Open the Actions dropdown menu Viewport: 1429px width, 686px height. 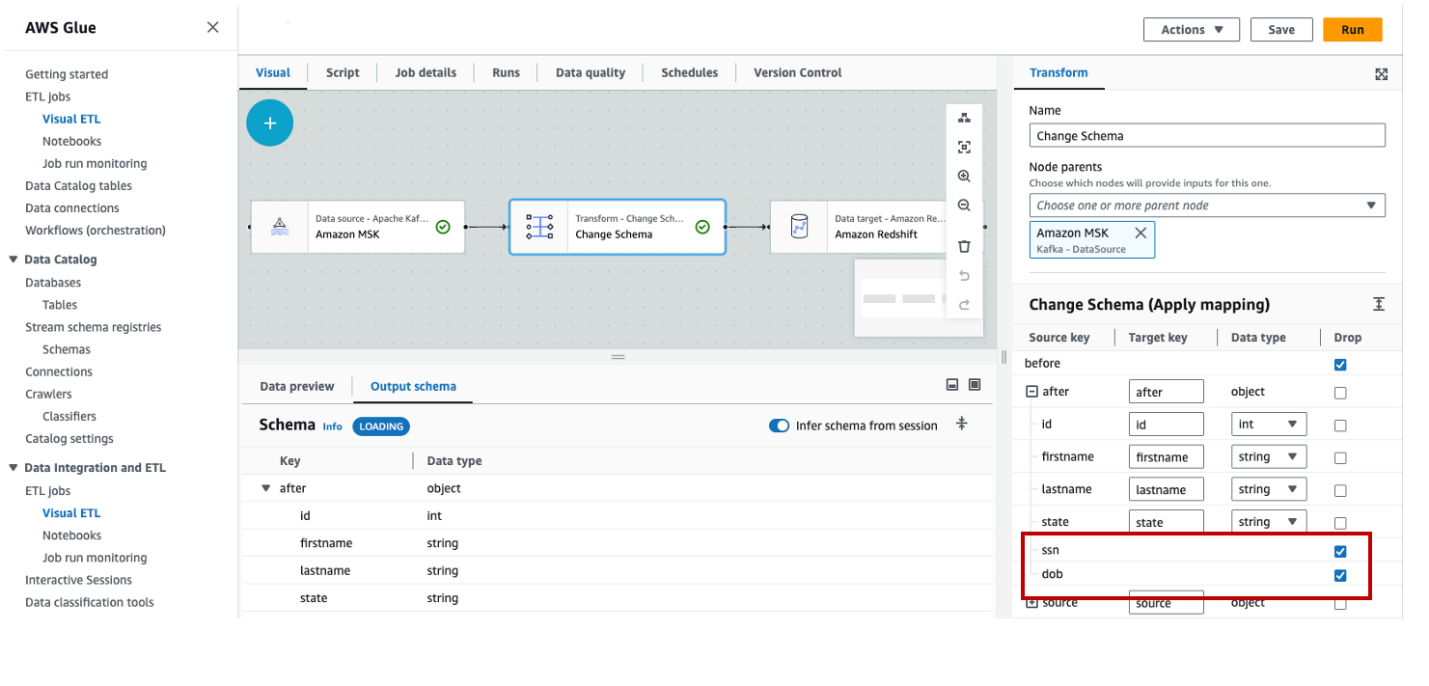pyautogui.click(x=1191, y=30)
